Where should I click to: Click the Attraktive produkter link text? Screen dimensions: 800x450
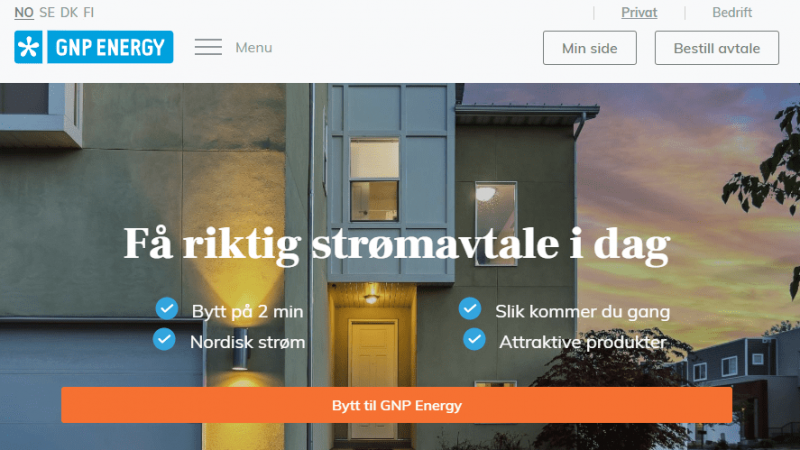583,342
